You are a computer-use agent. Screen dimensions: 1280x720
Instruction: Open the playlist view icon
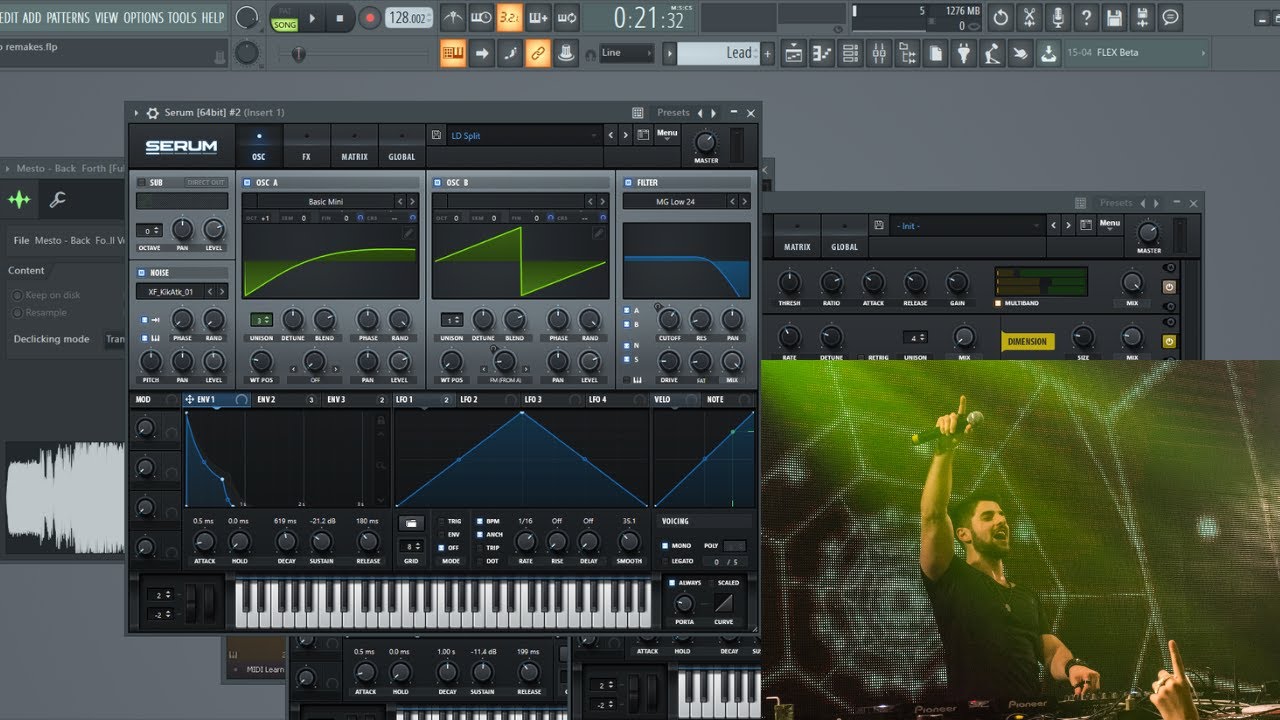pyautogui.click(x=793, y=53)
